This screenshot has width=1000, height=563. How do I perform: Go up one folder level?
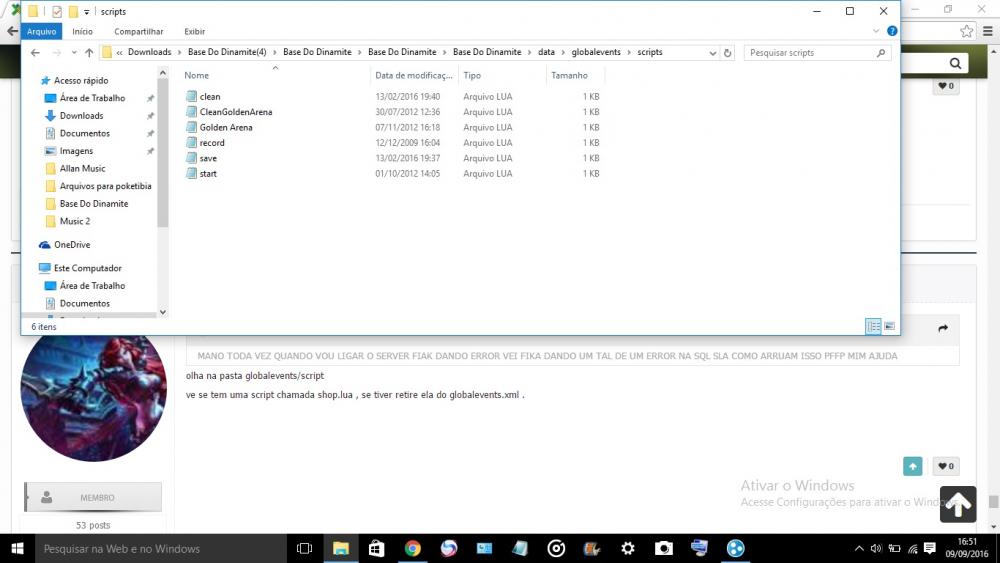pyautogui.click(x=89, y=53)
